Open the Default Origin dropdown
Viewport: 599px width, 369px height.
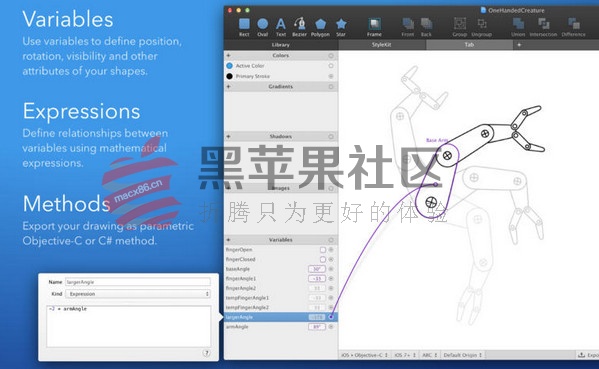tap(462, 355)
